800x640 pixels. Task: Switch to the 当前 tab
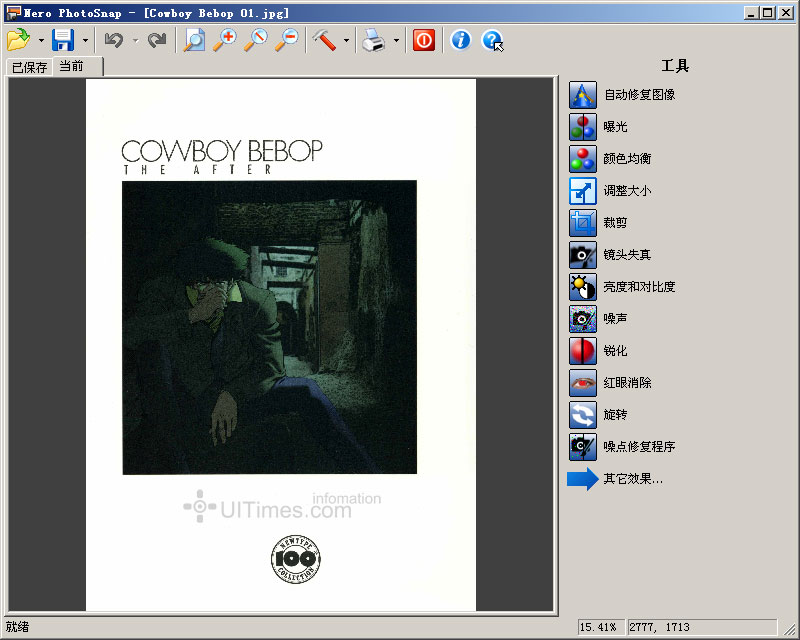[x=78, y=66]
